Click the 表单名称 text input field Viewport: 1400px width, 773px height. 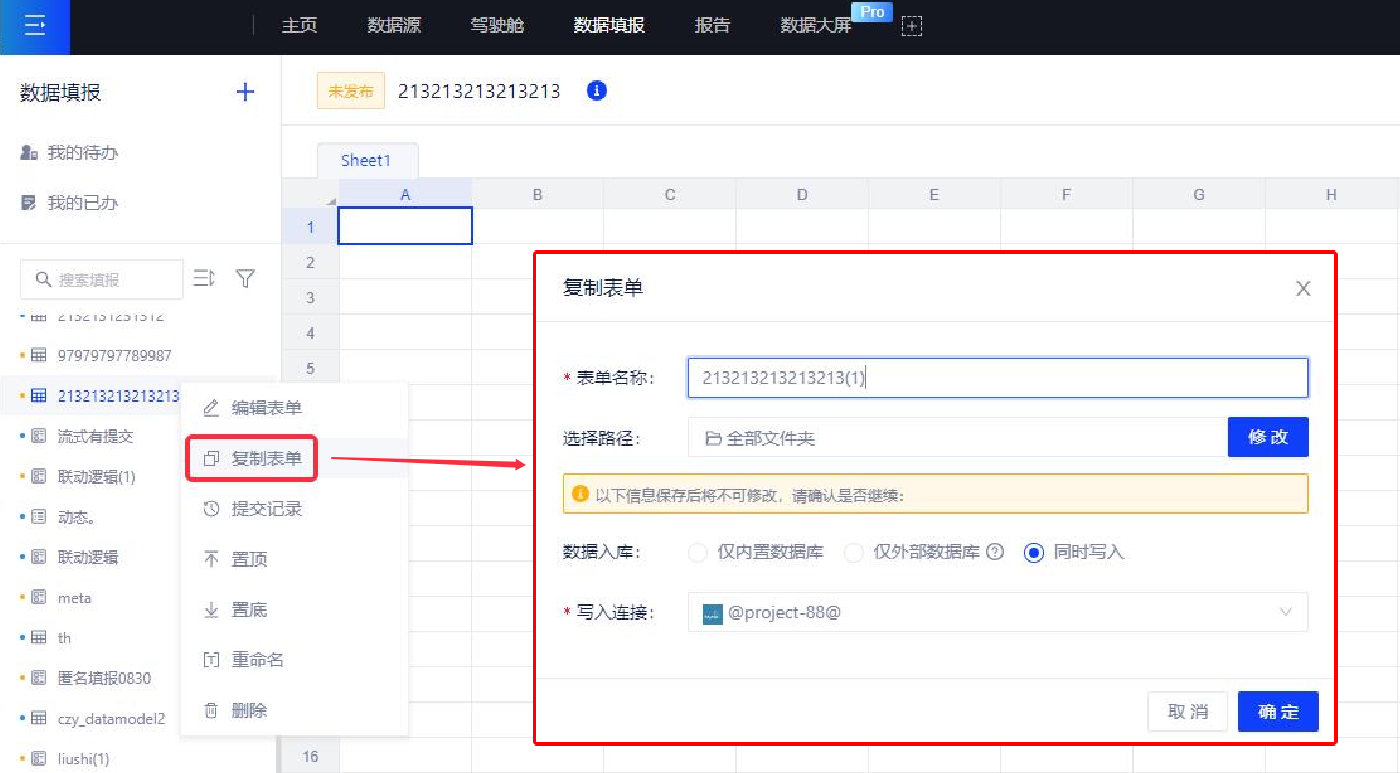click(997, 378)
